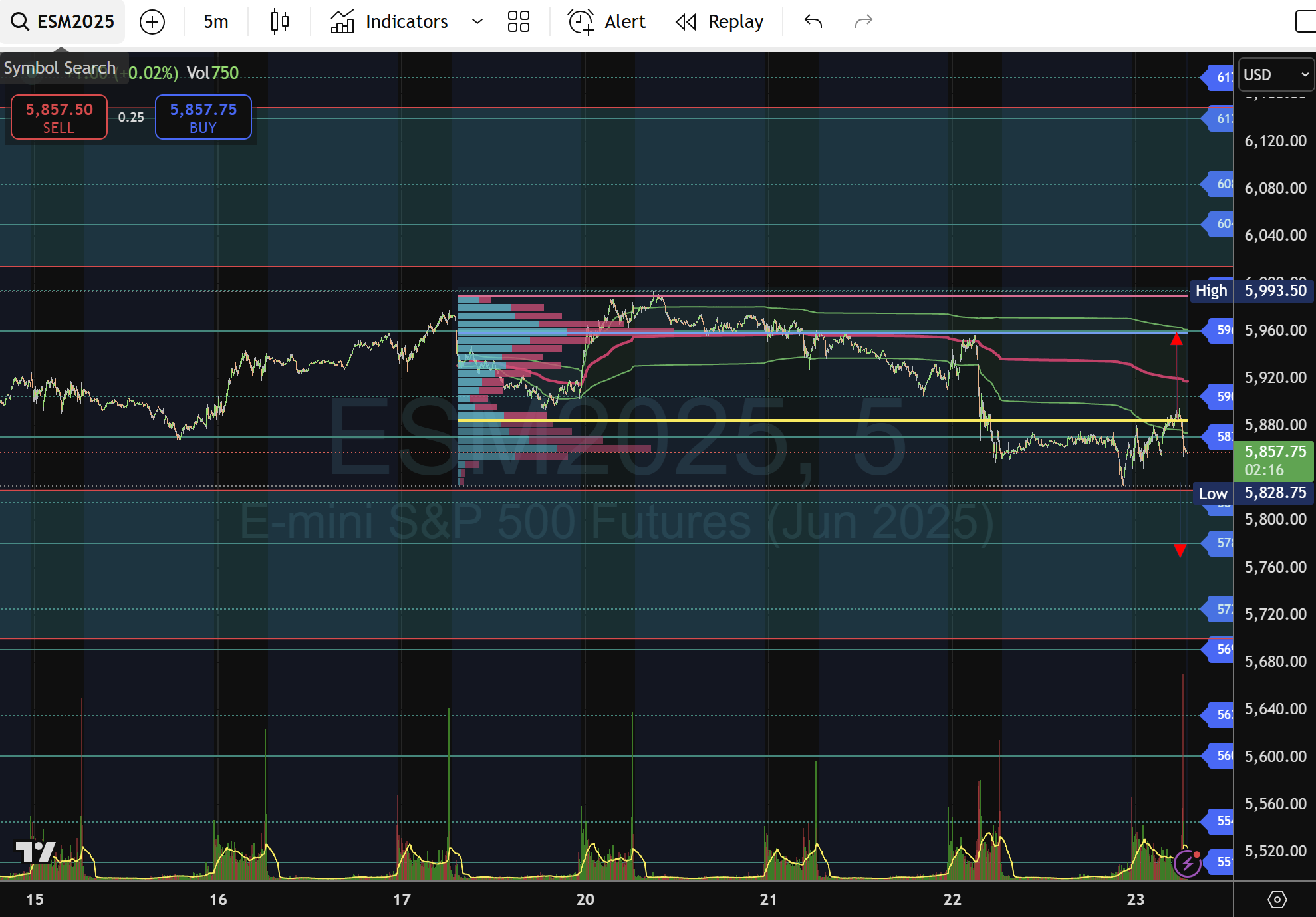Click the blue 569 price line tag
The width and height of the screenshot is (1316, 917).
pyautogui.click(x=1218, y=649)
